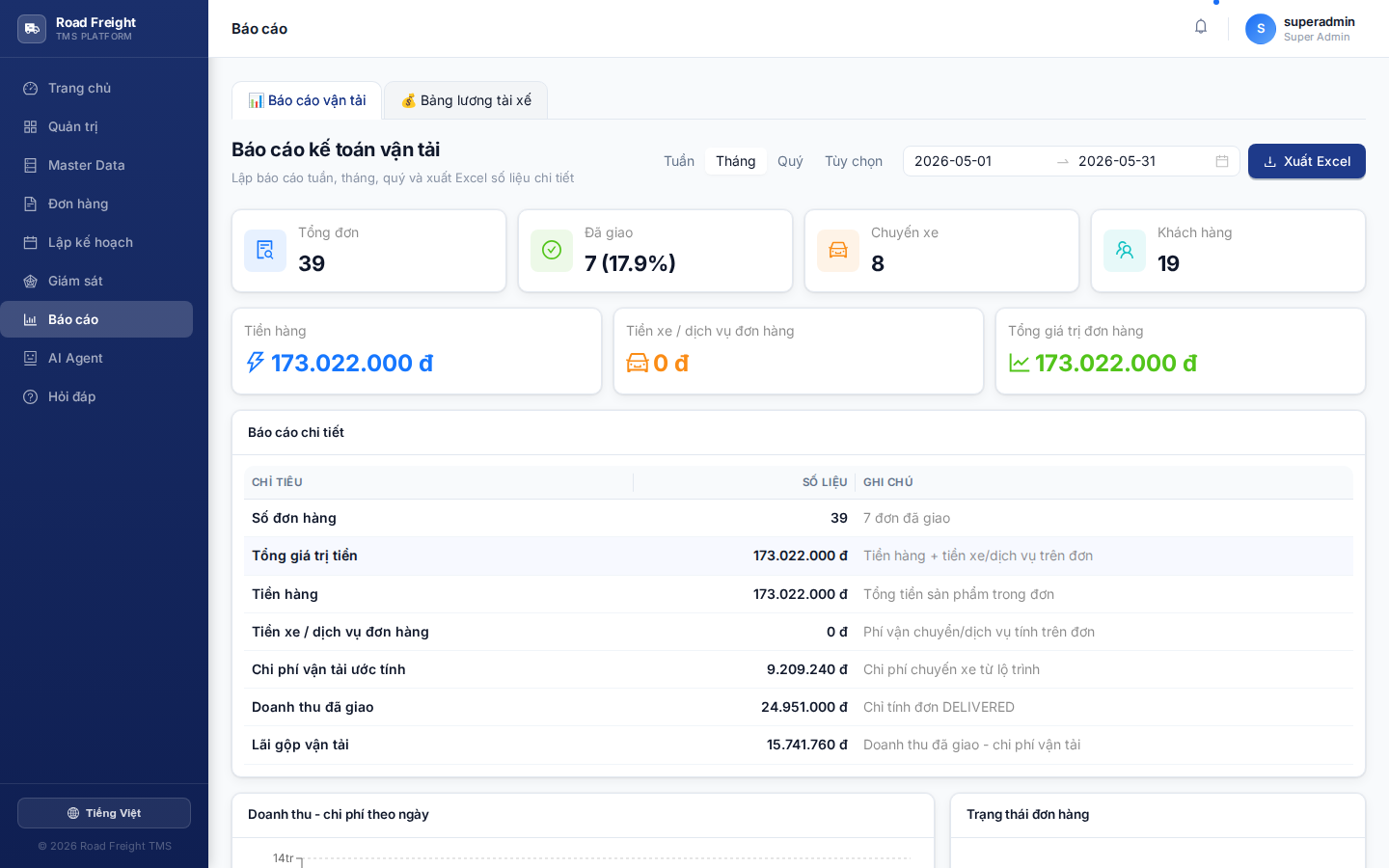Click the Đã giao green checkmark icon
This screenshot has height=868, width=1389.
tap(552, 251)
